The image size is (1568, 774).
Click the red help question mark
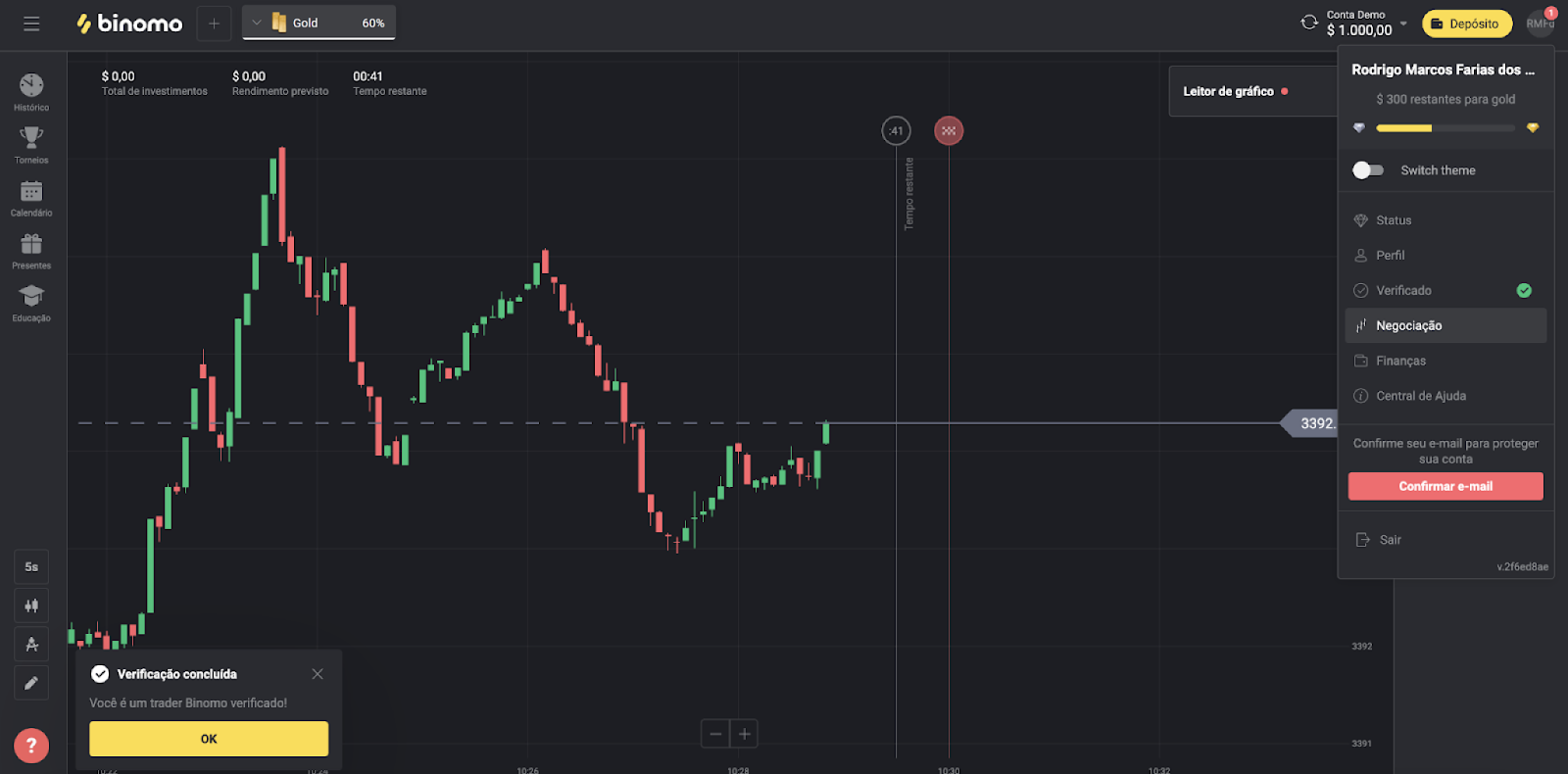pyautogui.click(x=31, y=746)
